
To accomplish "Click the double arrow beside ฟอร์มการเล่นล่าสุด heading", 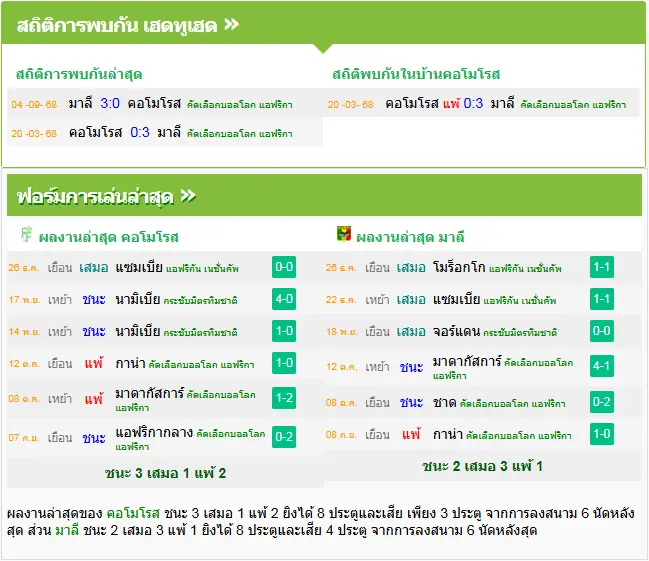I will (x=188, y=195).
